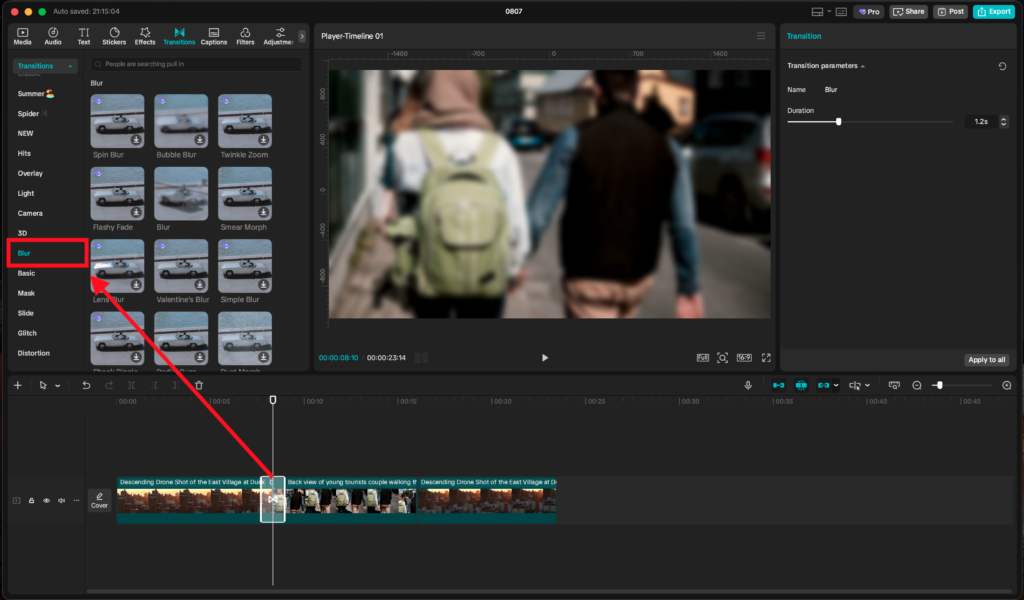1024x600 pixels.
Task: Download the Twinkle Zoom transition
Action: [263, 140]
